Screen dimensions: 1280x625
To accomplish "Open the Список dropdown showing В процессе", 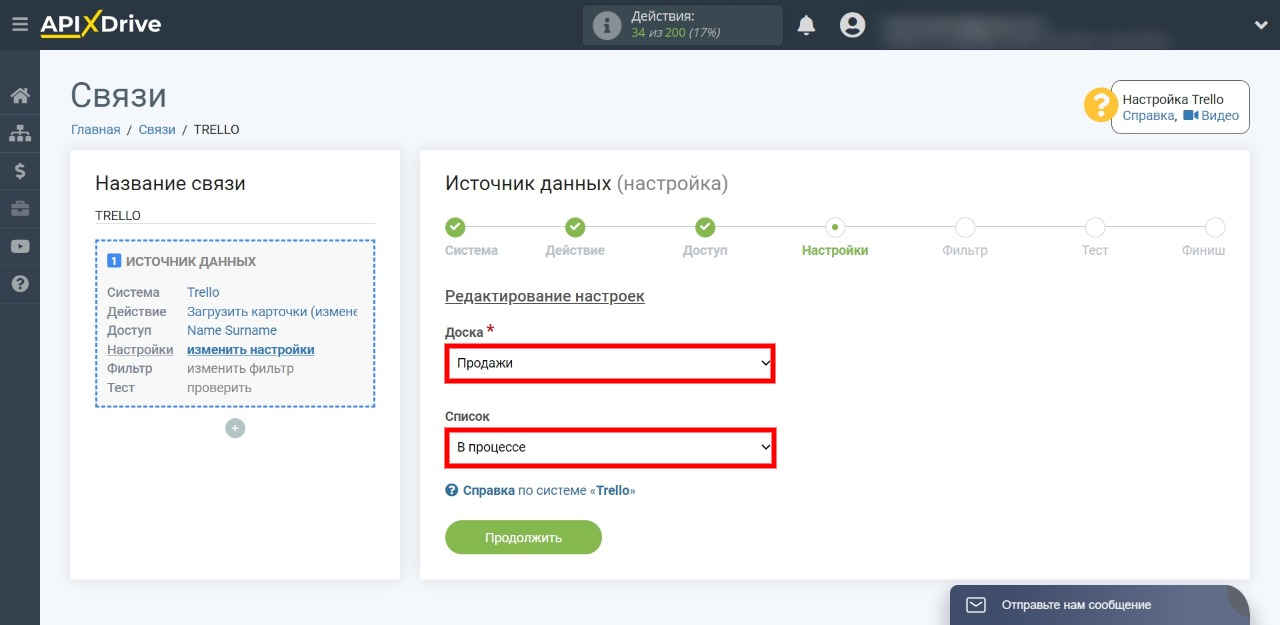I will [x=610, y=448].
